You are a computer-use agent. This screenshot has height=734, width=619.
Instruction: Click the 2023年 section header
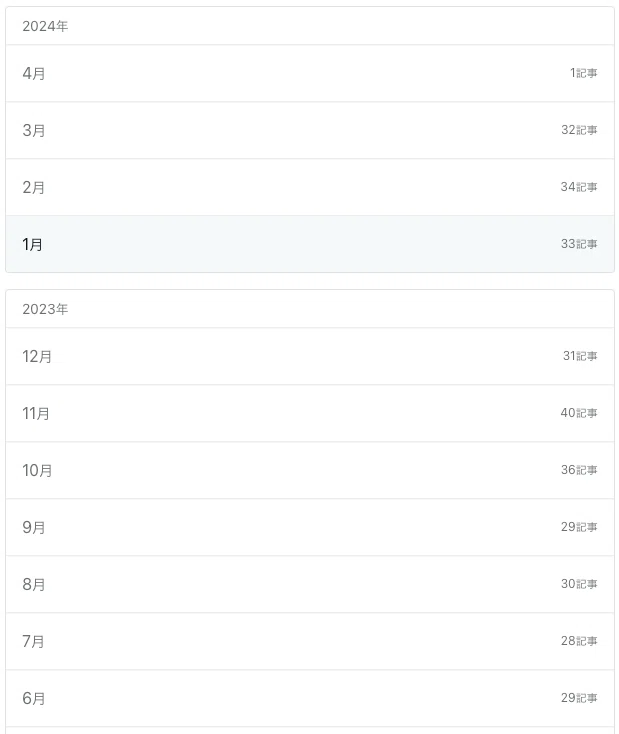[45, 309]
